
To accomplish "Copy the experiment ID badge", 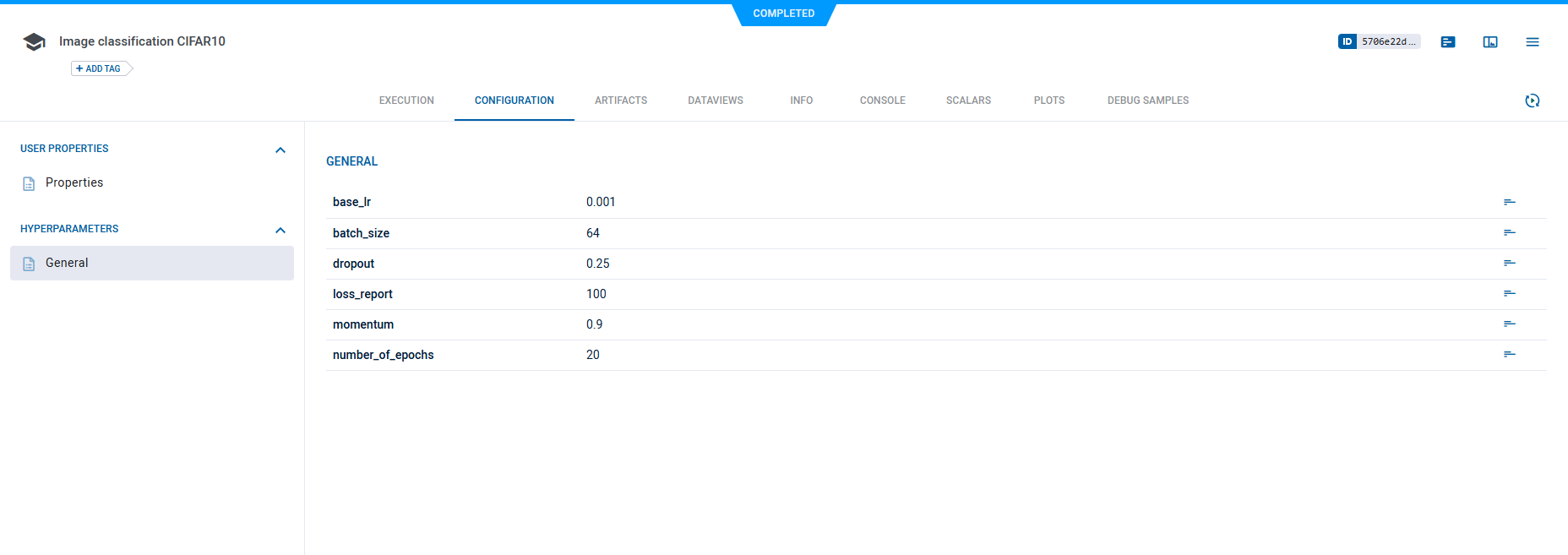I will 1378,41.
